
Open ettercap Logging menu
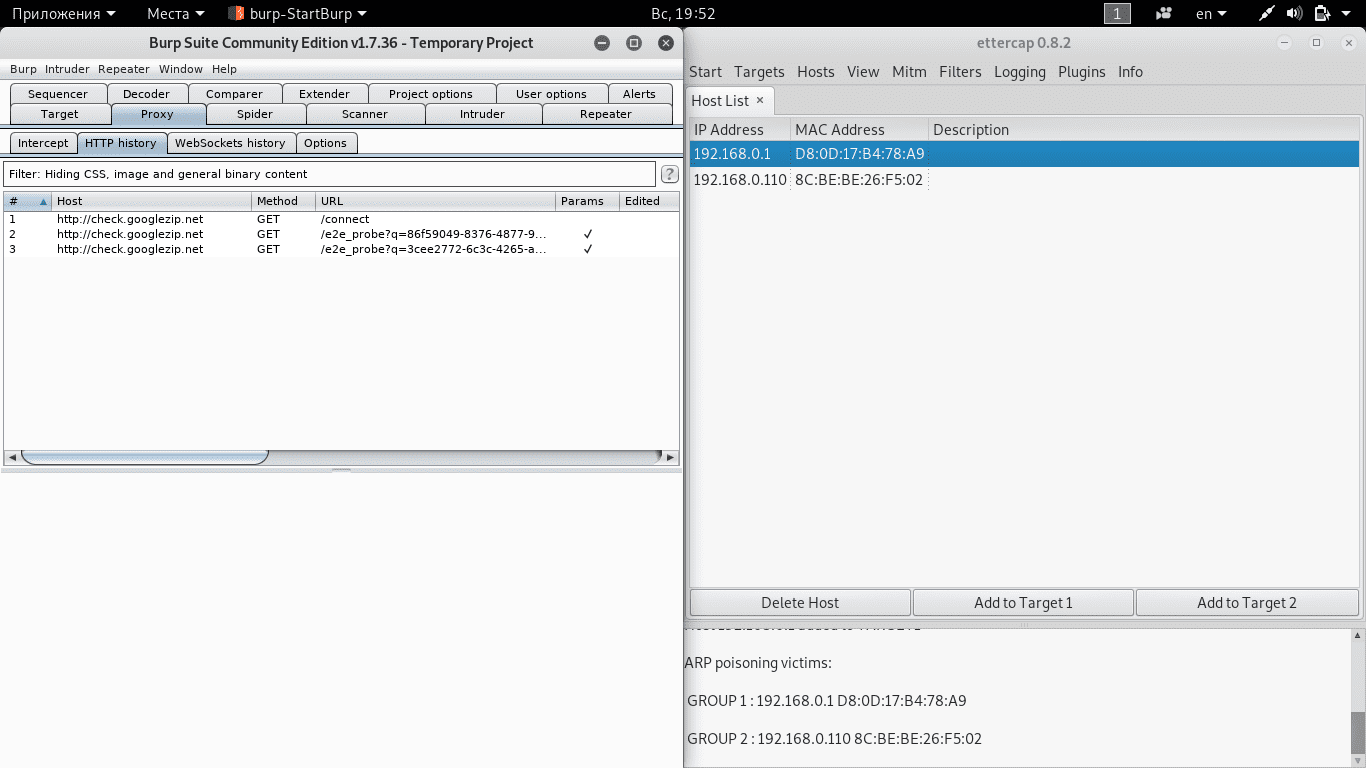1020,72
